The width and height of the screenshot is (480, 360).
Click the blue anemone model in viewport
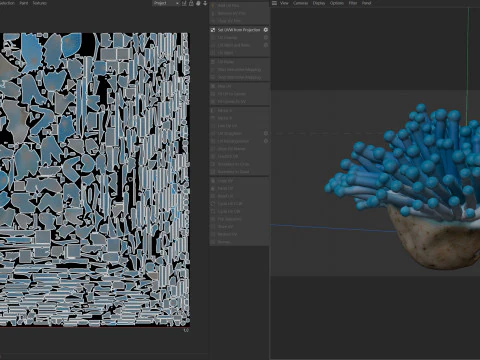(x=403, y=187)
